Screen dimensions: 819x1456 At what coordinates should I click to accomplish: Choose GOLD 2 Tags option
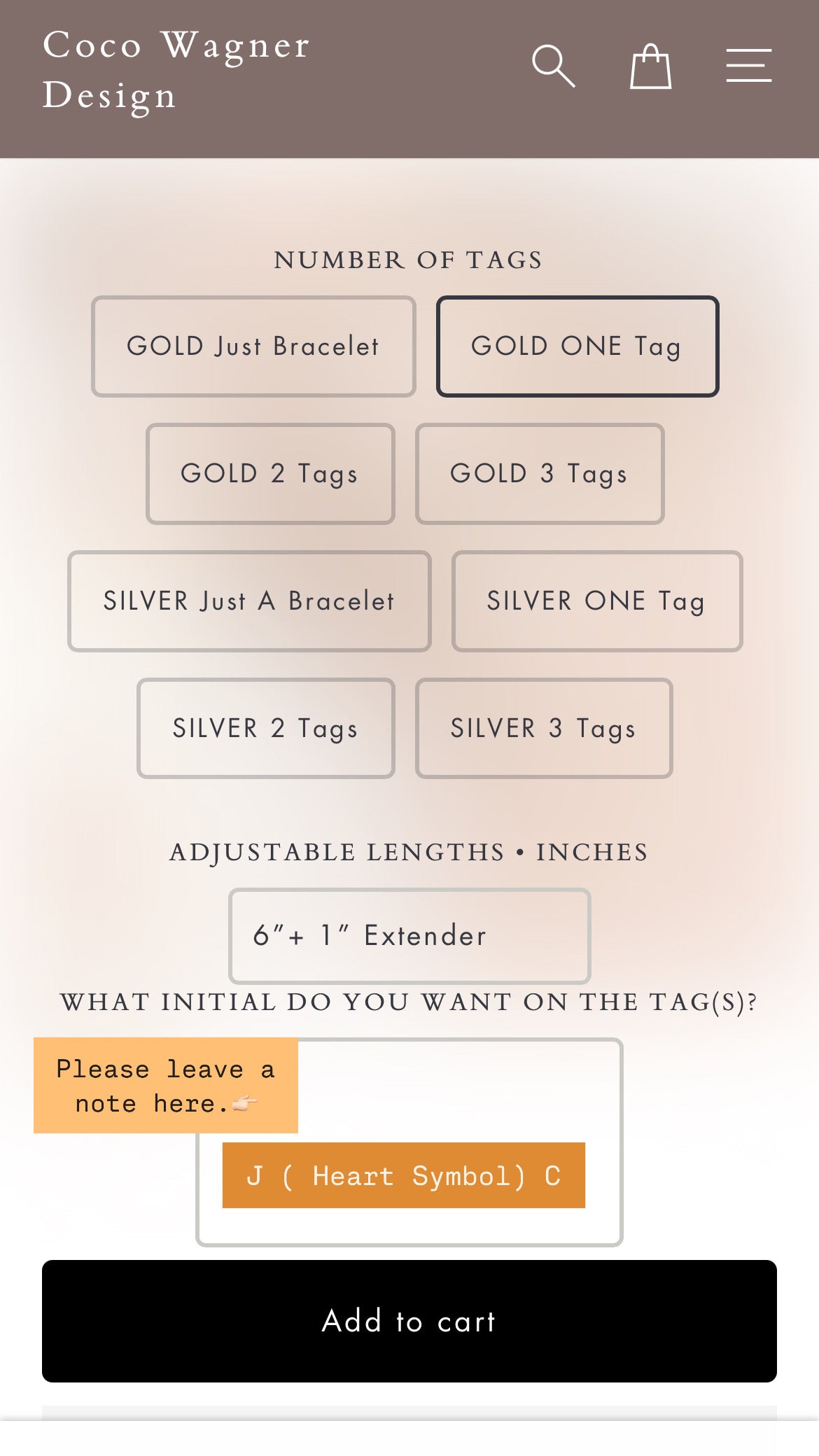pos(270,474)
